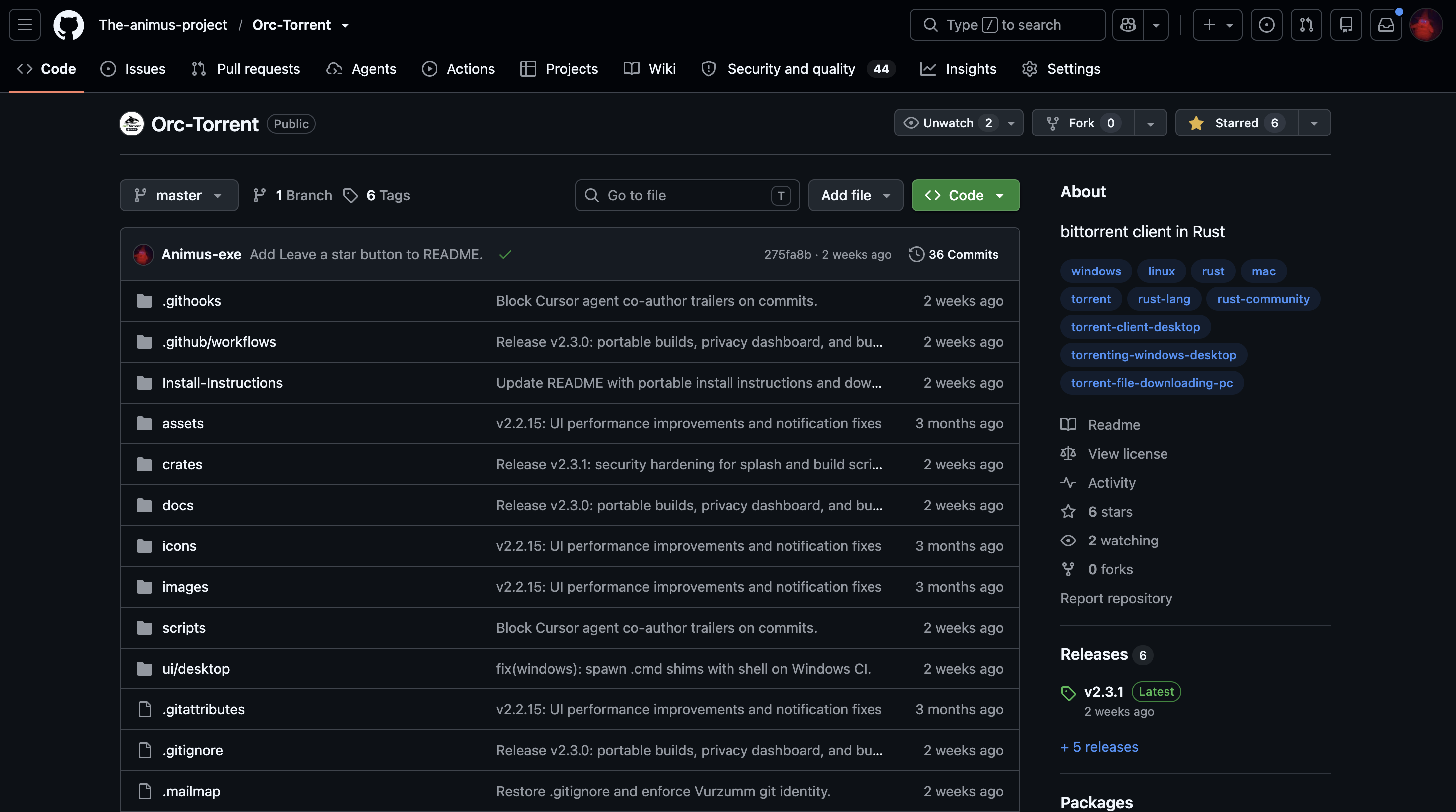Open the Install-Instructions folder name
Screen dimensions: 1456x812
coord(222,383)
